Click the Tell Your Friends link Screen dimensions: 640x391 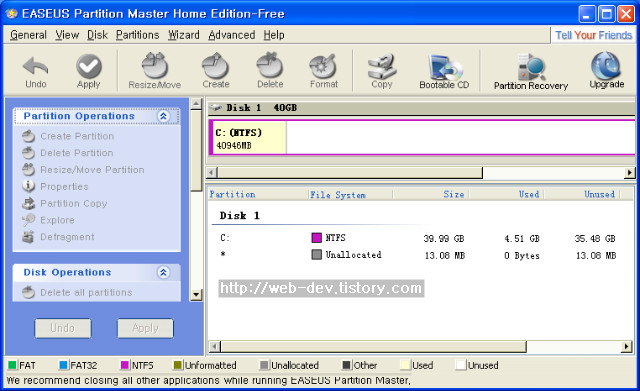click(593, 36)
